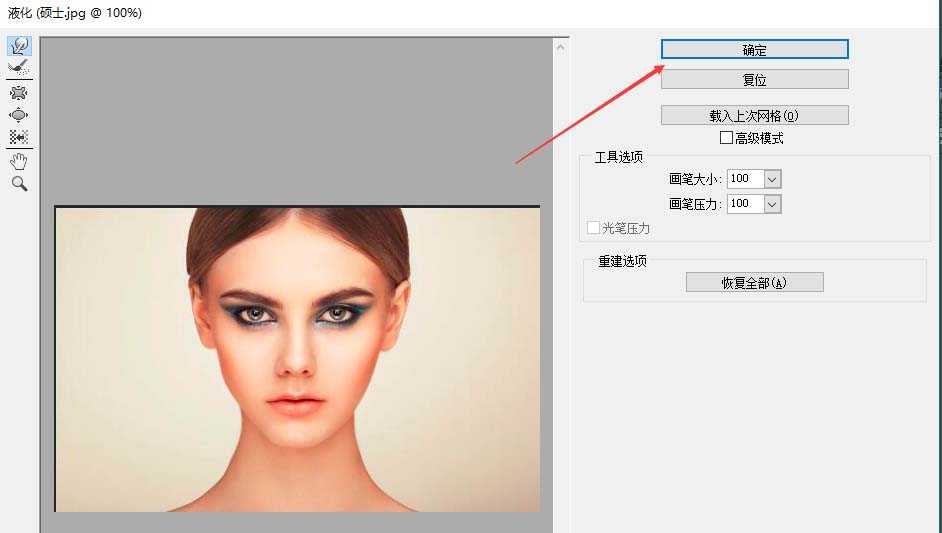Open the 画笔压力 dropdown arrow

pyautogui.click(x=772, y=204)
